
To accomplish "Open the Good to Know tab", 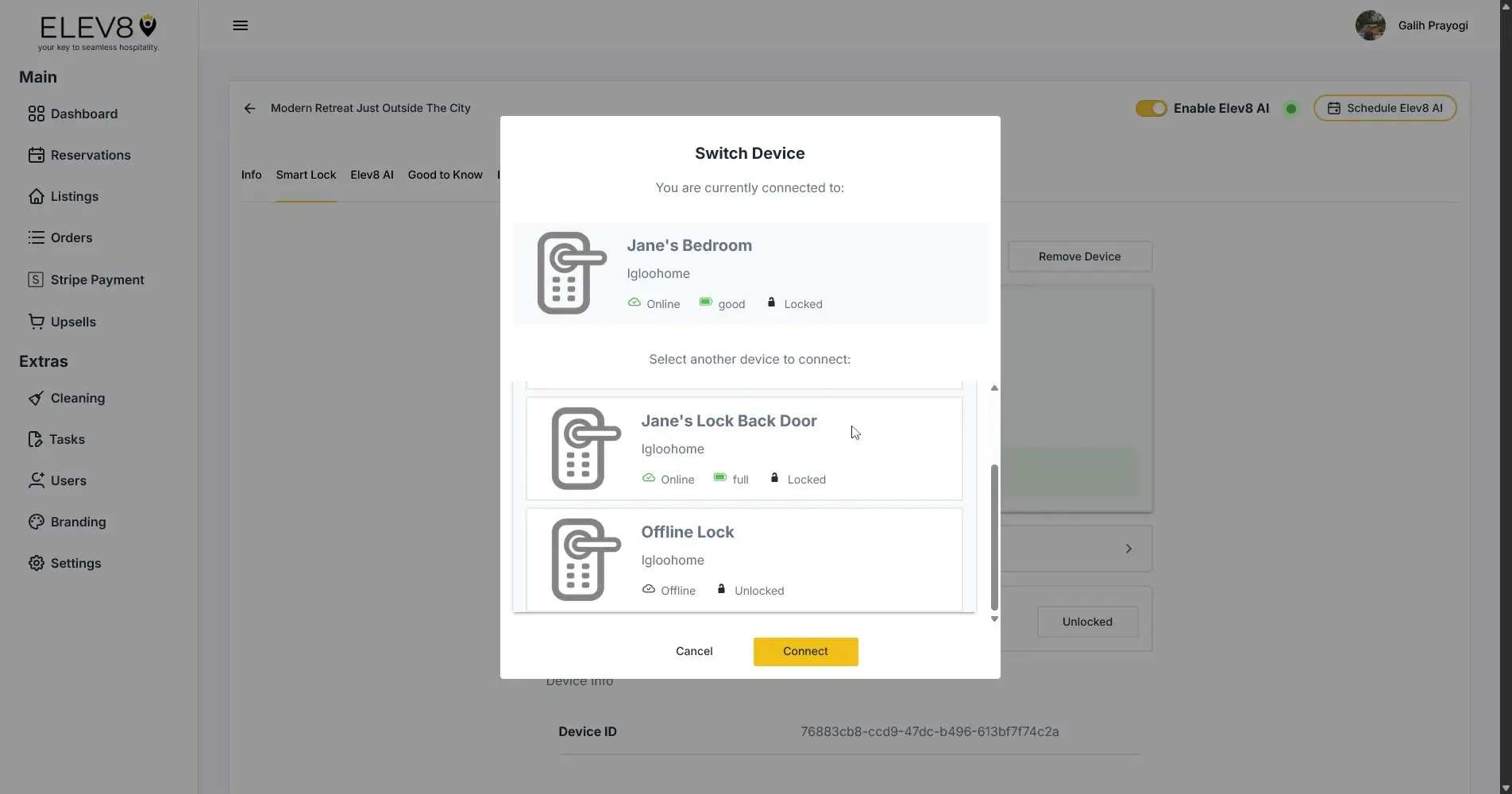I will pos(445,175).
